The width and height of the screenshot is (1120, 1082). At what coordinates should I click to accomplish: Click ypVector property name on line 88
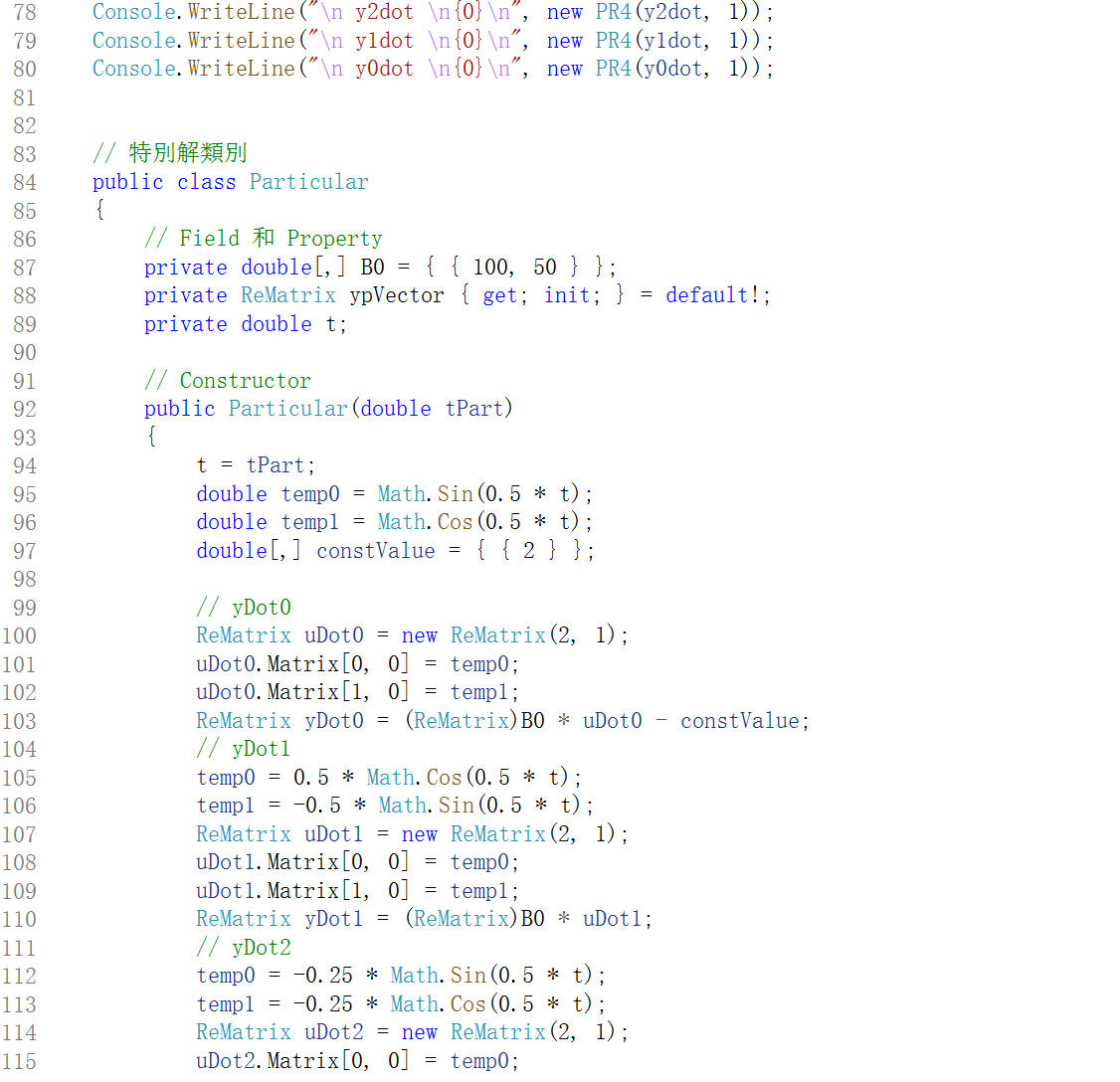pyautogui.click(x=397, y=295)
